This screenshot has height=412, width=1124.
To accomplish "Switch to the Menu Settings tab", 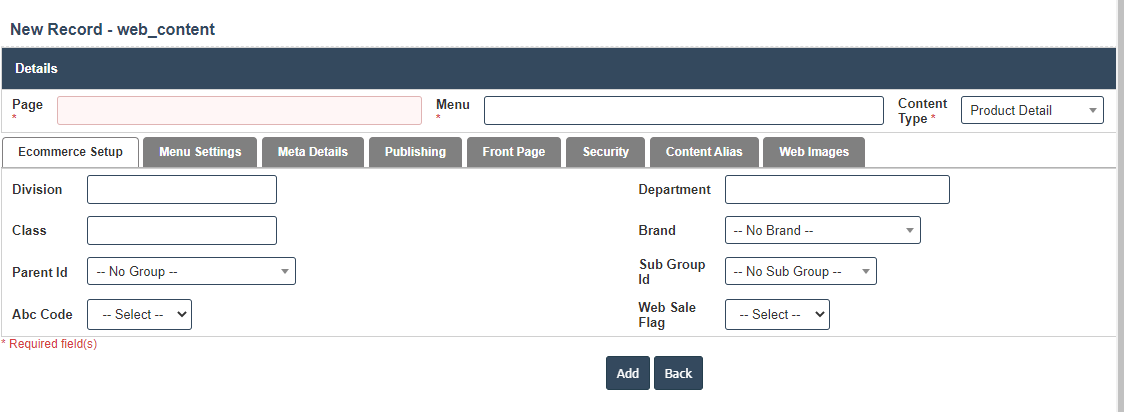I will (200, 152).
